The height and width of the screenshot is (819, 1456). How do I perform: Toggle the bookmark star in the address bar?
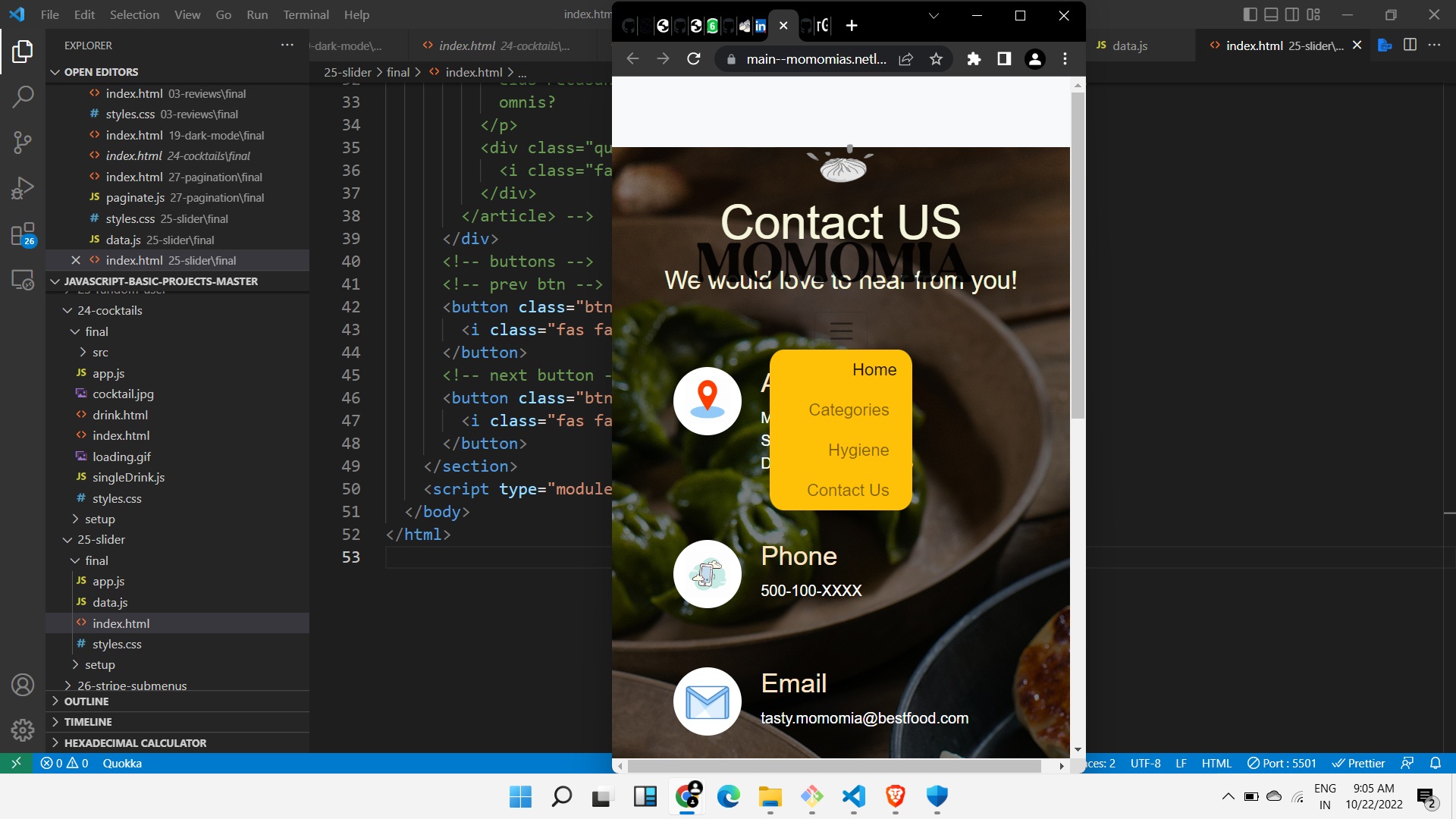(x=936, y=58)
